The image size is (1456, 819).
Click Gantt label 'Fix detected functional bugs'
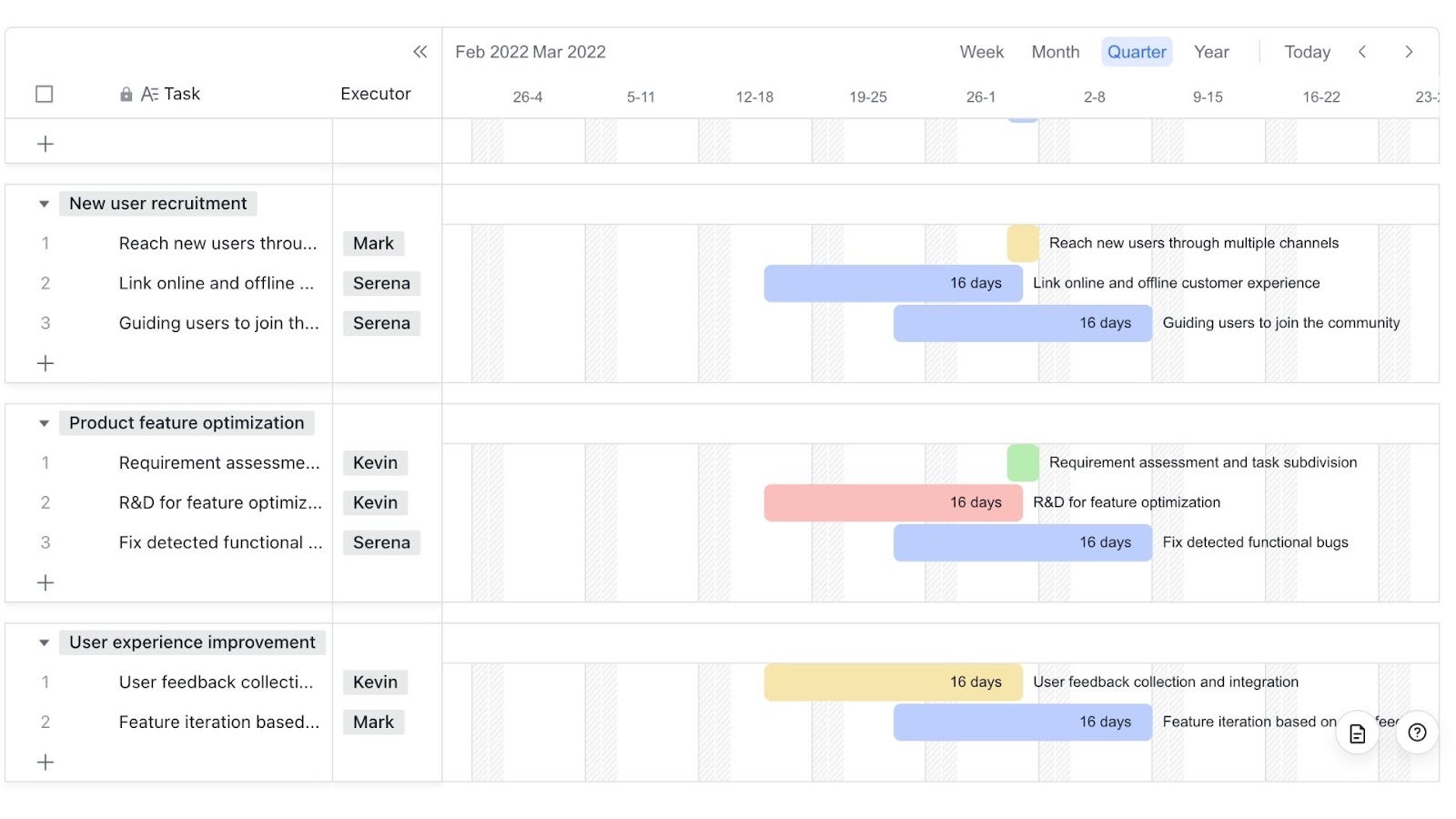1256,542
